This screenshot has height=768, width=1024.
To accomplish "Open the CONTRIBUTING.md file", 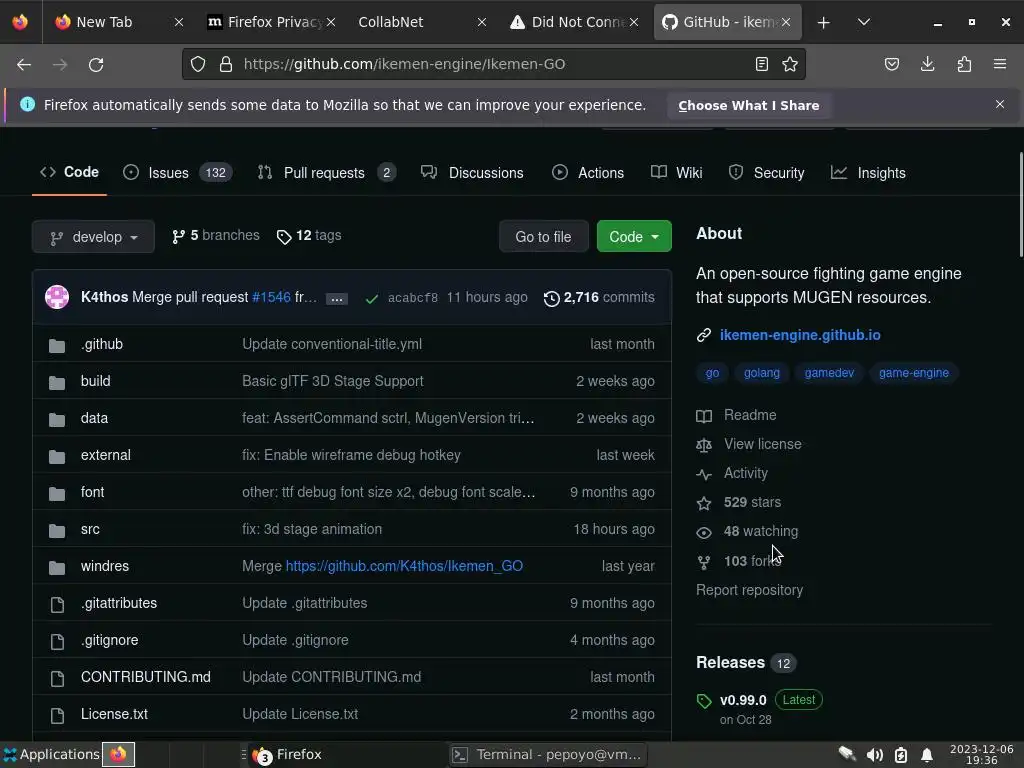I will (x=146, y=677).
